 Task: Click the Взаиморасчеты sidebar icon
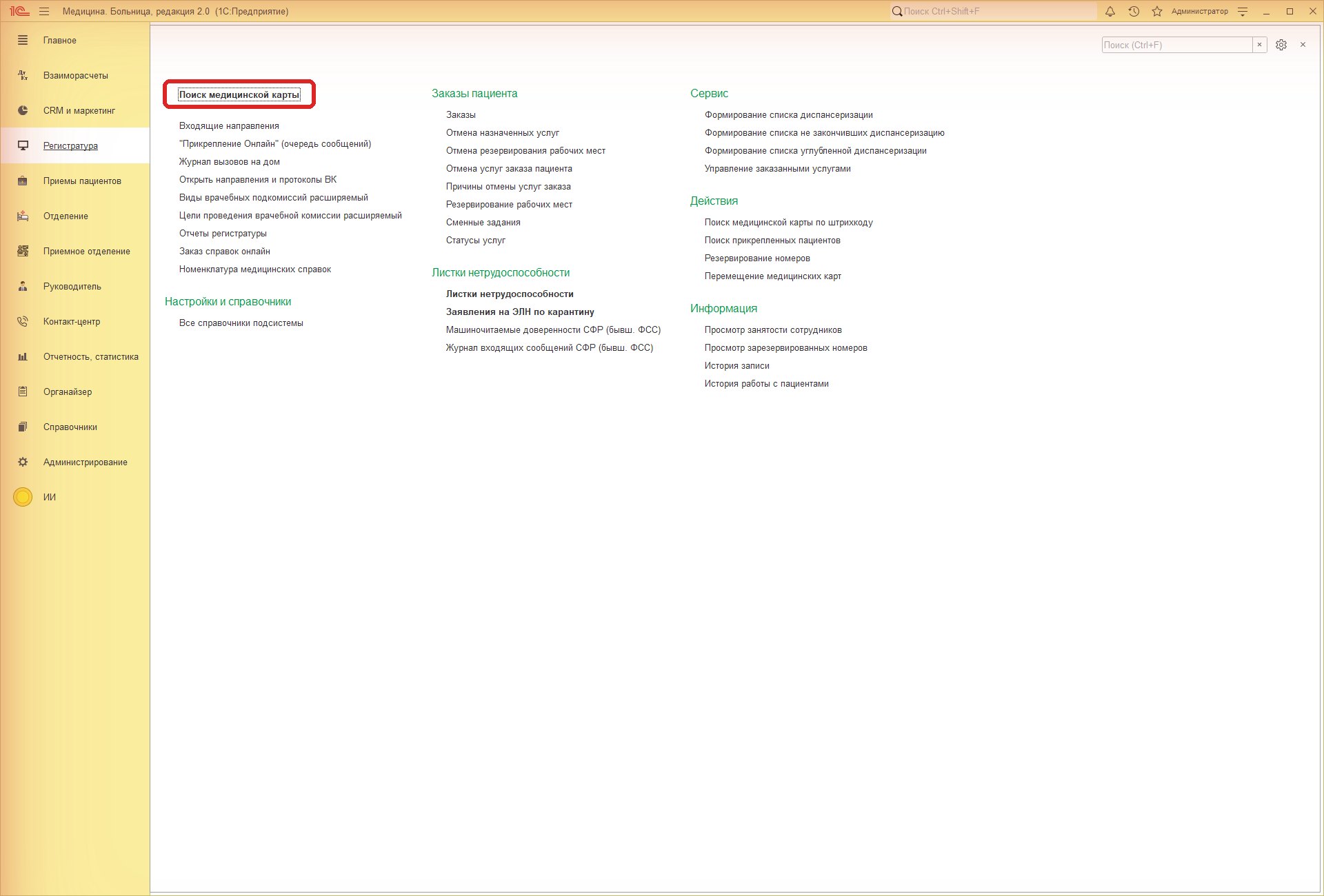coord(23,75)
